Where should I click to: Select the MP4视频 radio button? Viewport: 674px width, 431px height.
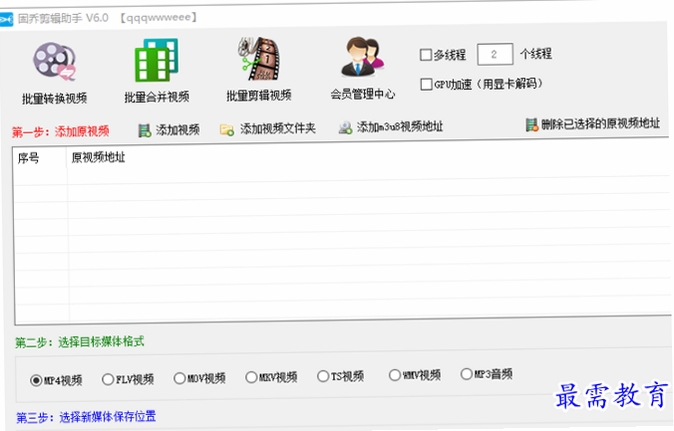pyautogui.click(x=36, y=381)
